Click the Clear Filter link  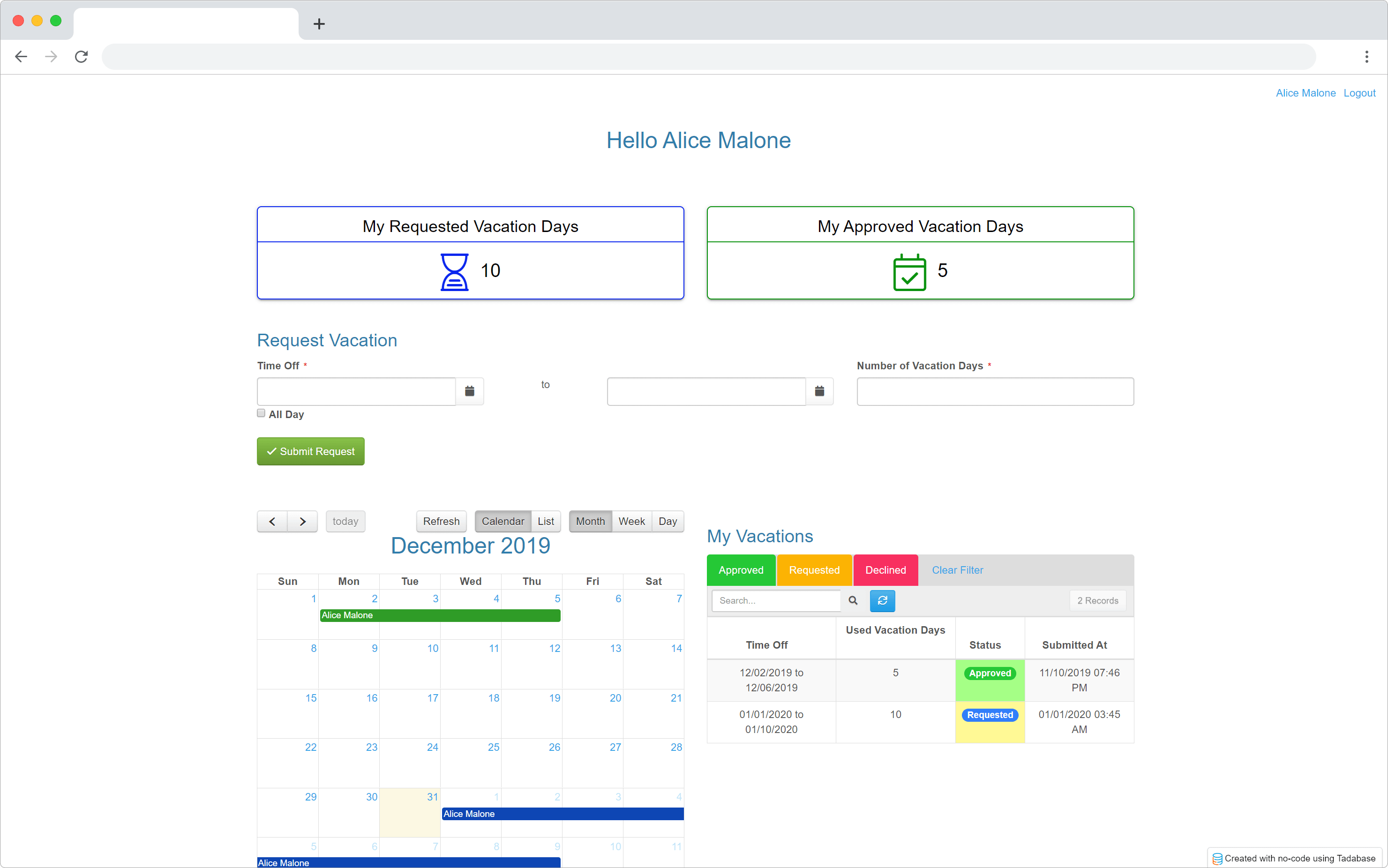(x=957, y=570)
